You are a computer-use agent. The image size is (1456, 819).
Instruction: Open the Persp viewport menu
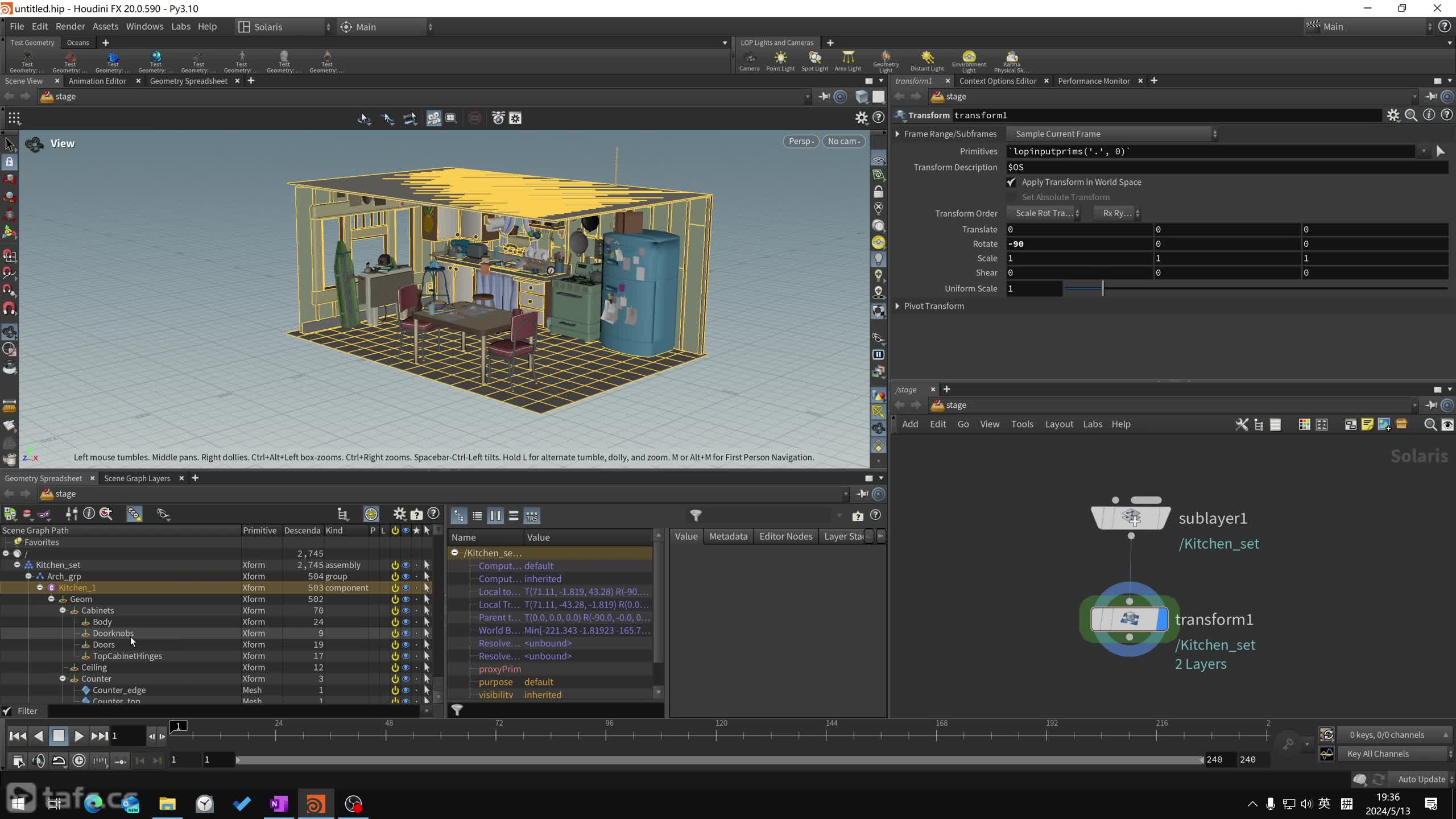801,141
